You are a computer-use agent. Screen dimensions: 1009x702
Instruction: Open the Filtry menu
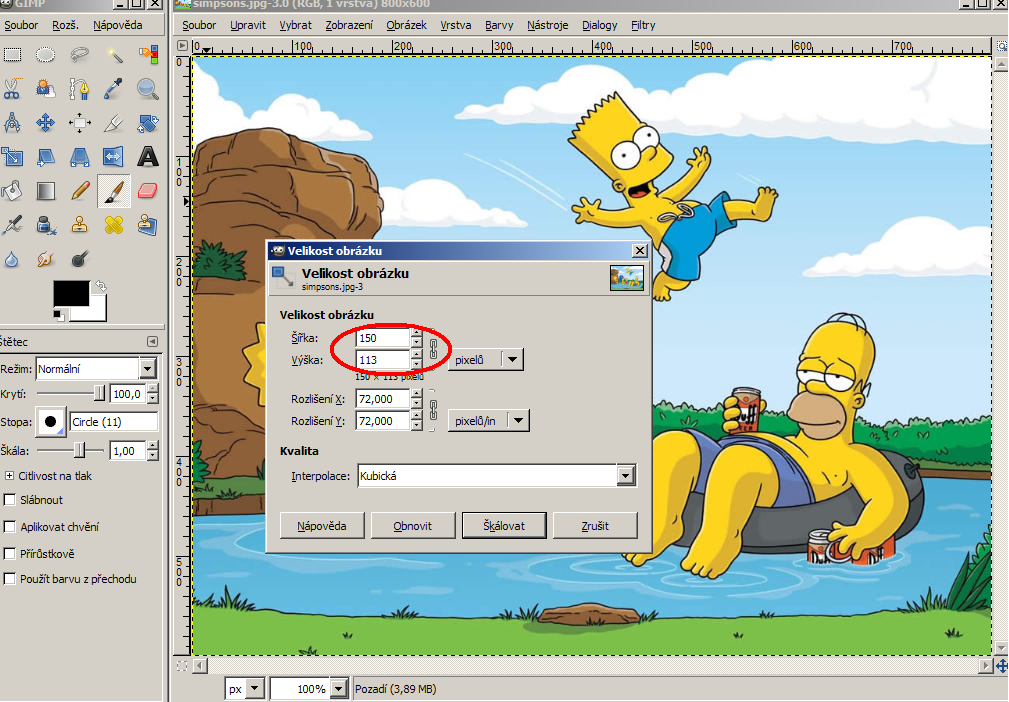[x=643, y=25]
